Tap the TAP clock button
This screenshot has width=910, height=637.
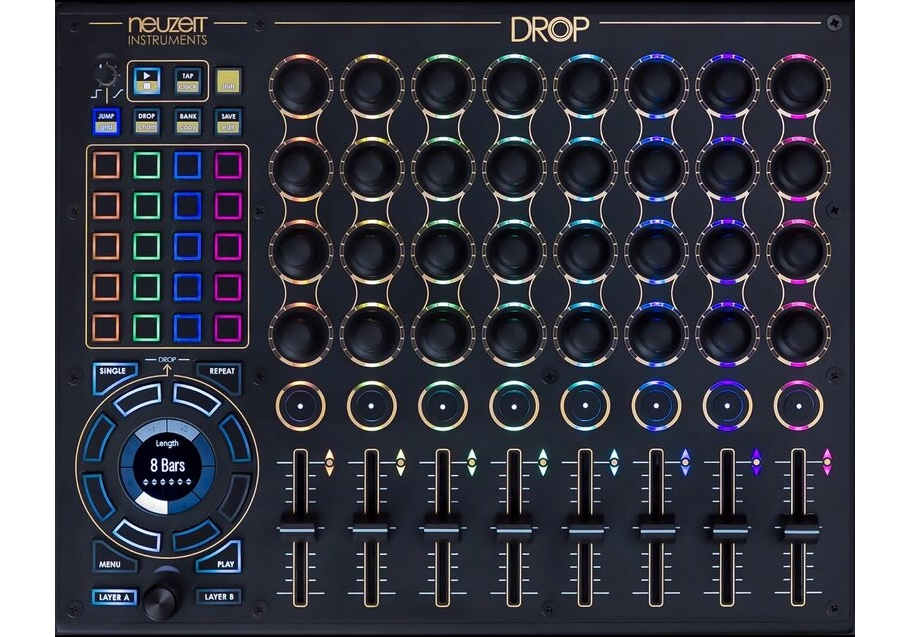187,81
